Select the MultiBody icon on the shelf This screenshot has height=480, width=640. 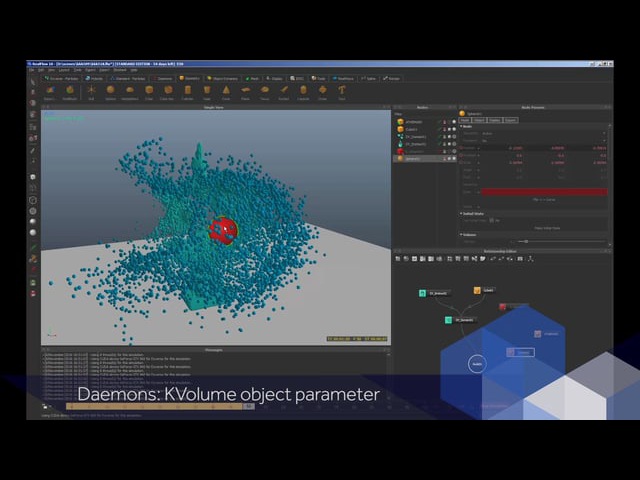coord(69,93)
